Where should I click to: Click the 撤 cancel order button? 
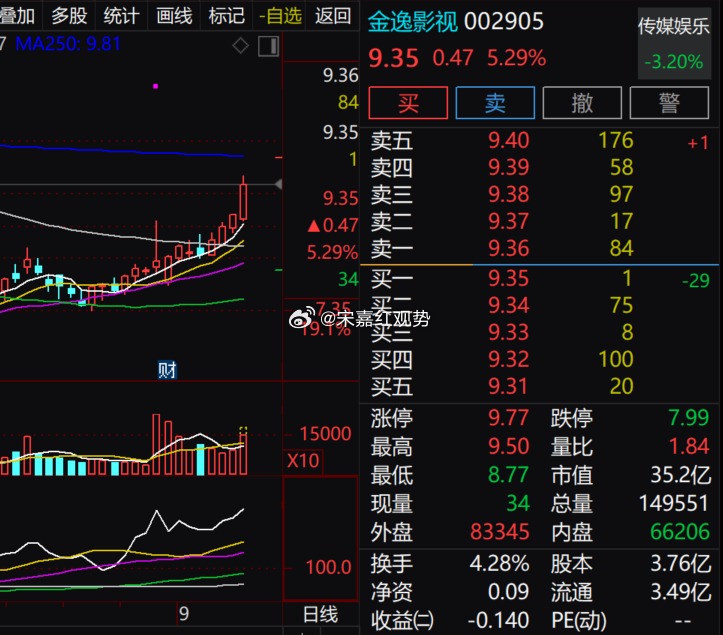tap(582, 102)
